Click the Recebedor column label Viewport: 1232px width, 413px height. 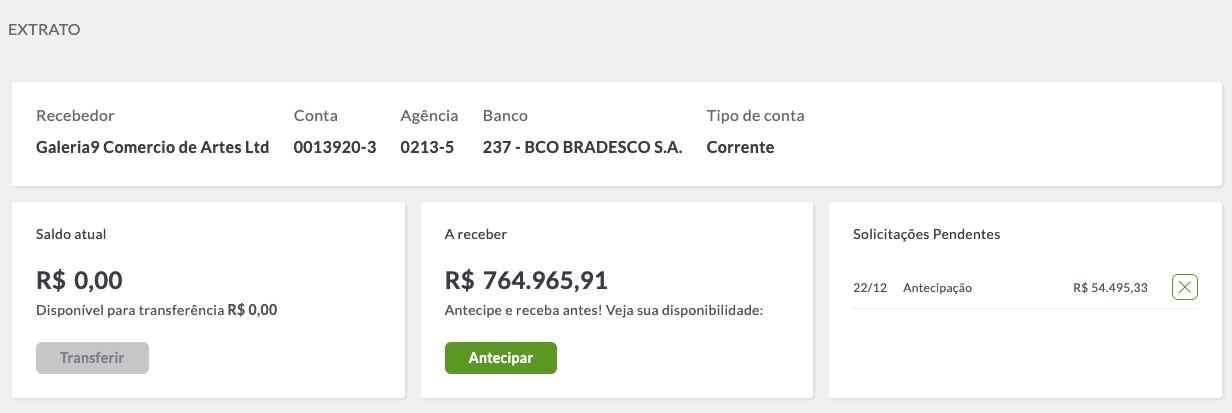click(75, 116)
